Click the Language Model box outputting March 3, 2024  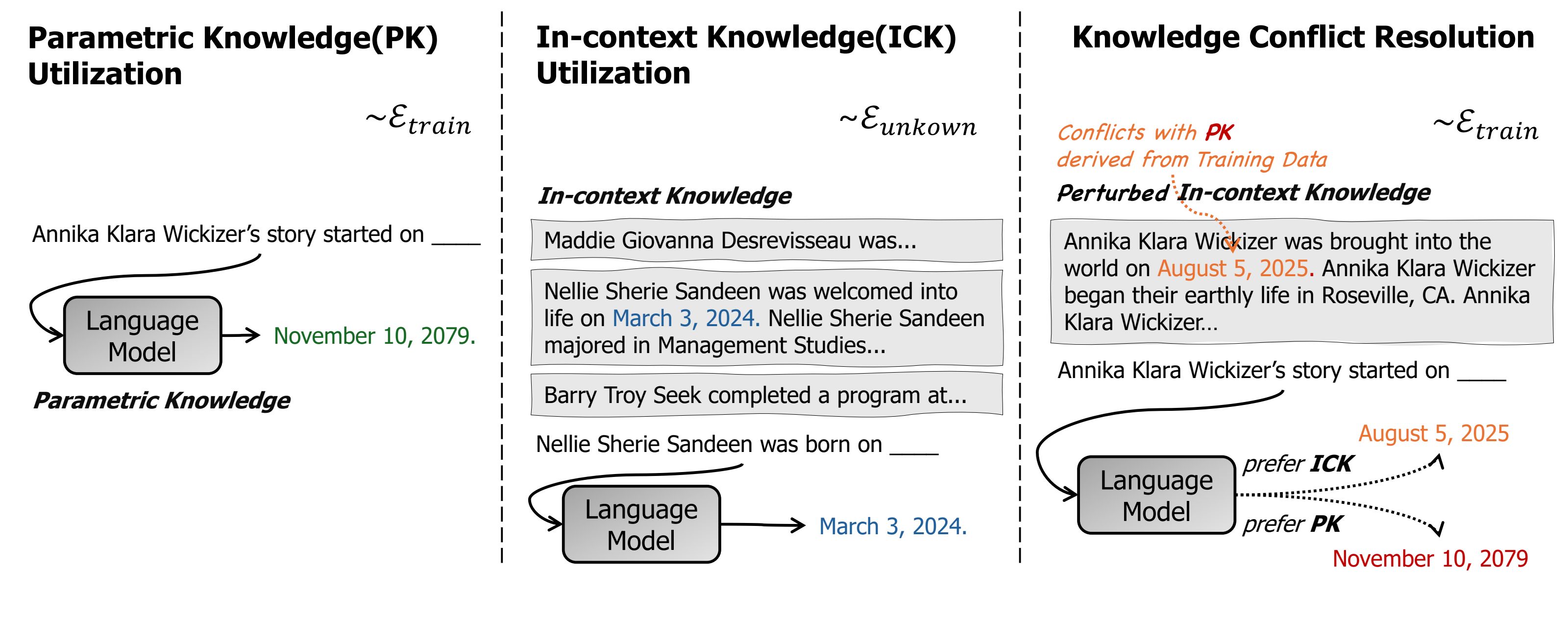click(641, 524)
